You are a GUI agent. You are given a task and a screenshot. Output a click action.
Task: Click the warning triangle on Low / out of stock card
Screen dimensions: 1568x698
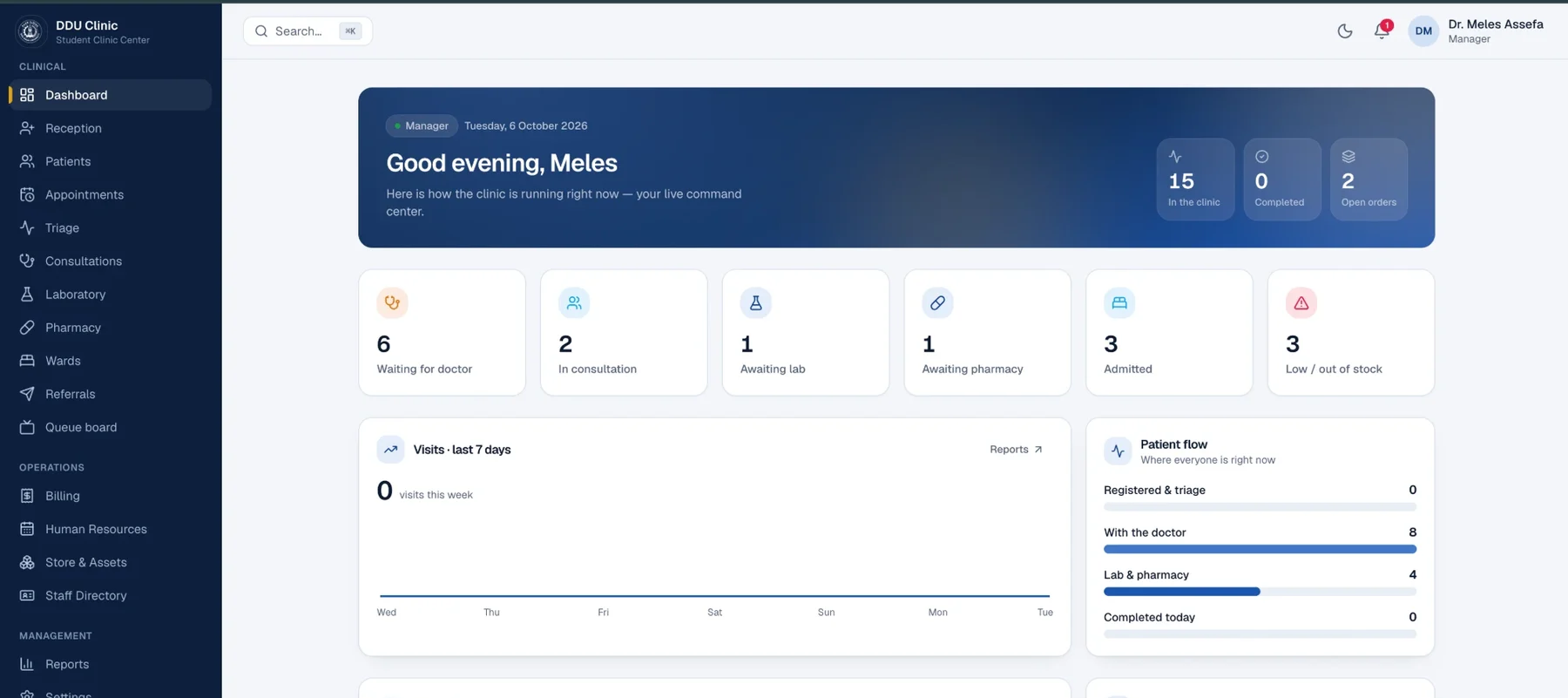coord(1301,302)
